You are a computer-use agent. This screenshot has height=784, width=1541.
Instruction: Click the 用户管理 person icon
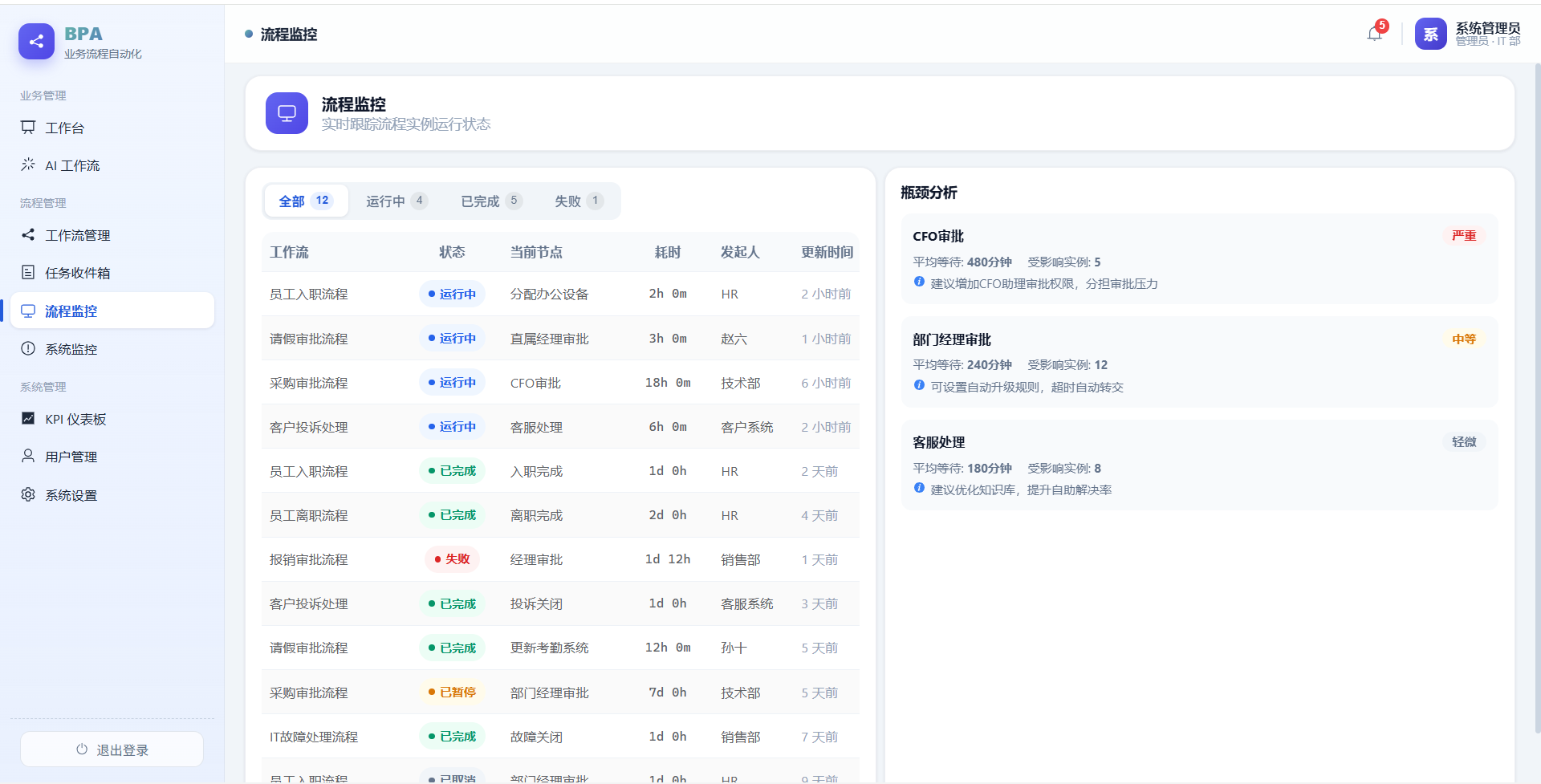(28, 456)
